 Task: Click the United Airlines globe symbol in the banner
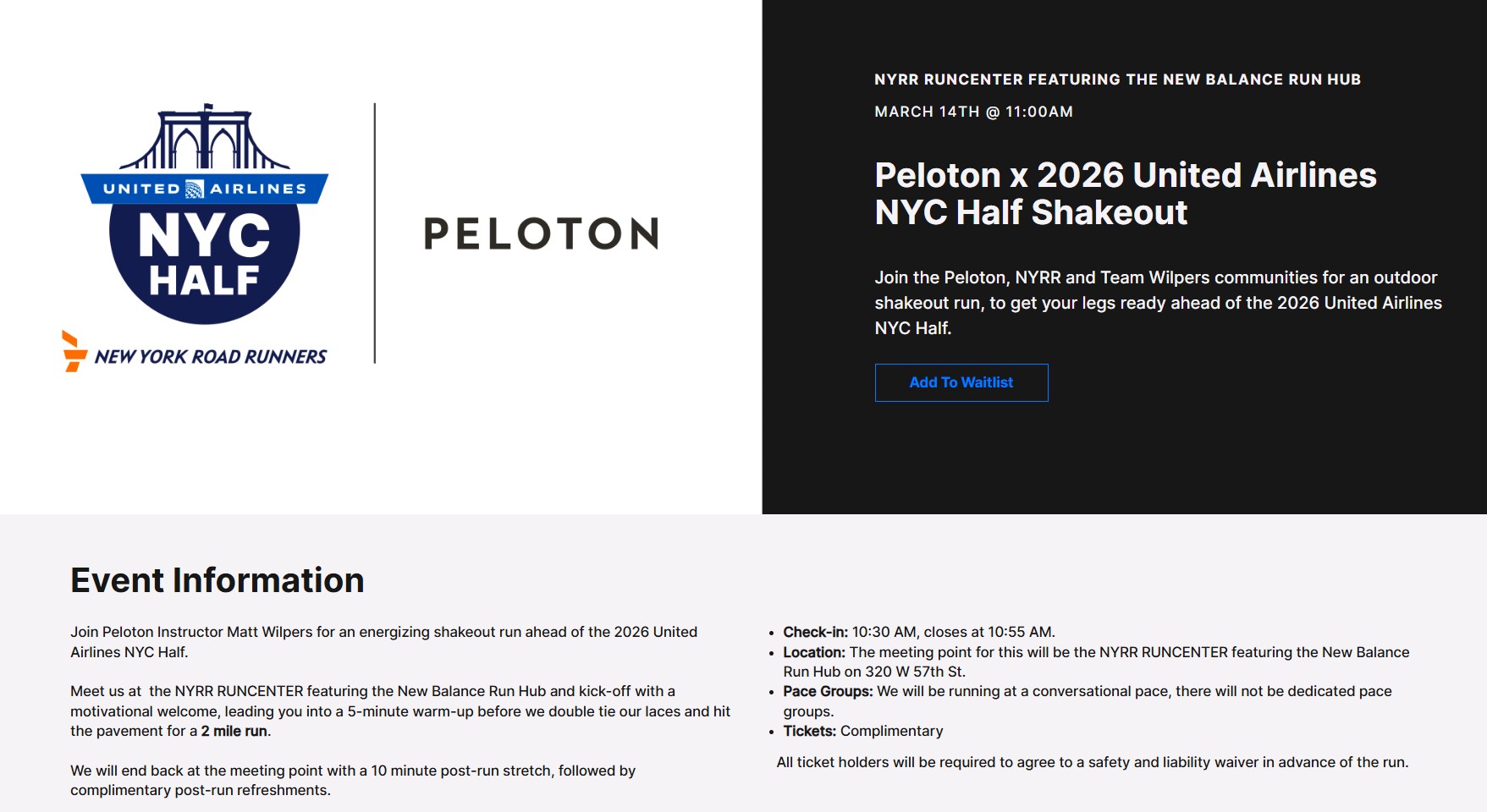coord(196,188)
